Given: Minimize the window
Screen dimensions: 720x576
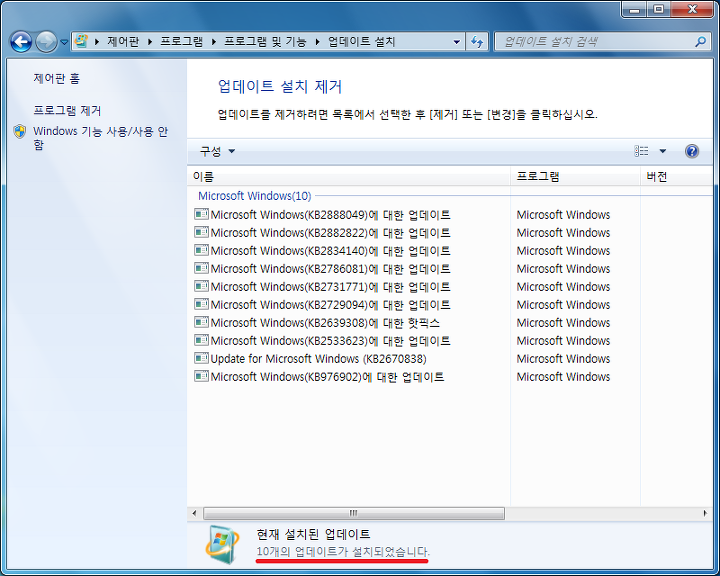Looking at the screenshot, I should (635, 10).
